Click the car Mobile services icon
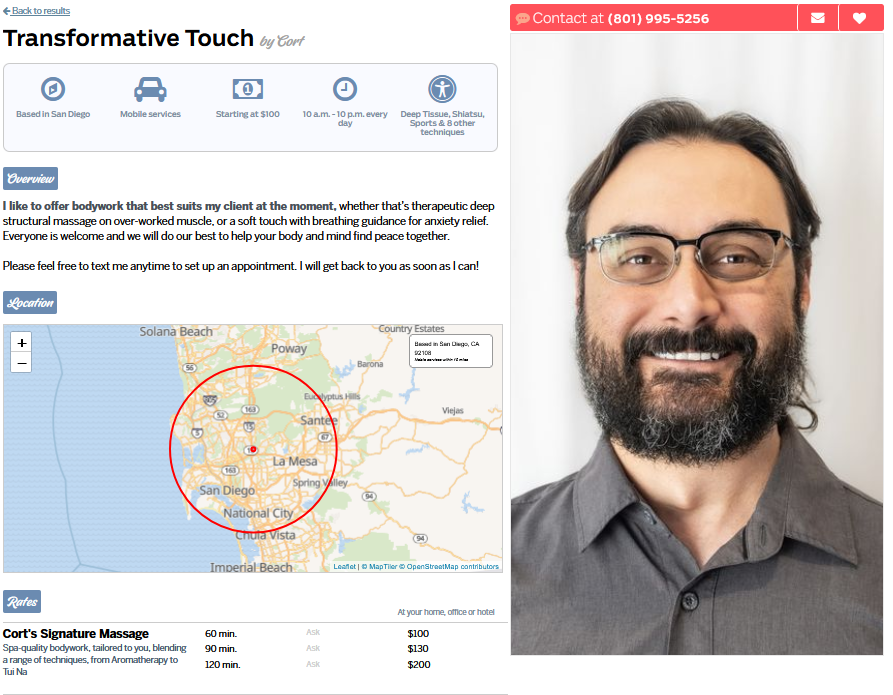 pos(150,89)
